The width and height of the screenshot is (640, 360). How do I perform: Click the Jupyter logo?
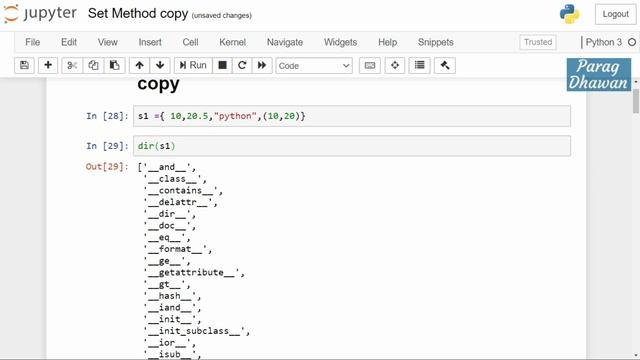(x=40, y=13)
